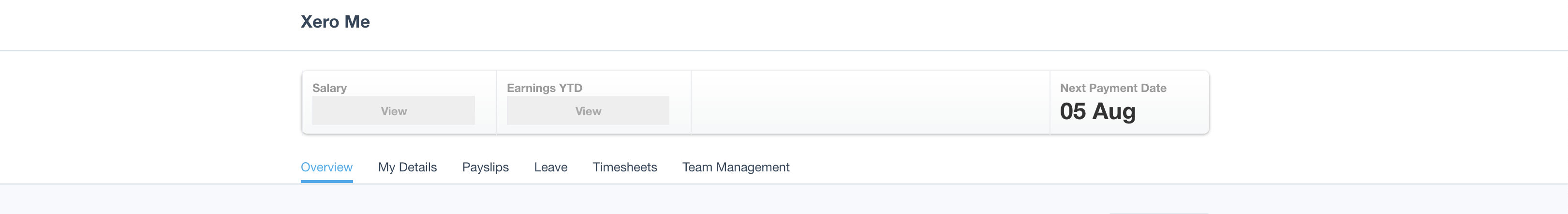The image size is (1568, 214).
Task: Select the Overview tab
Action: tap(326, 167)
